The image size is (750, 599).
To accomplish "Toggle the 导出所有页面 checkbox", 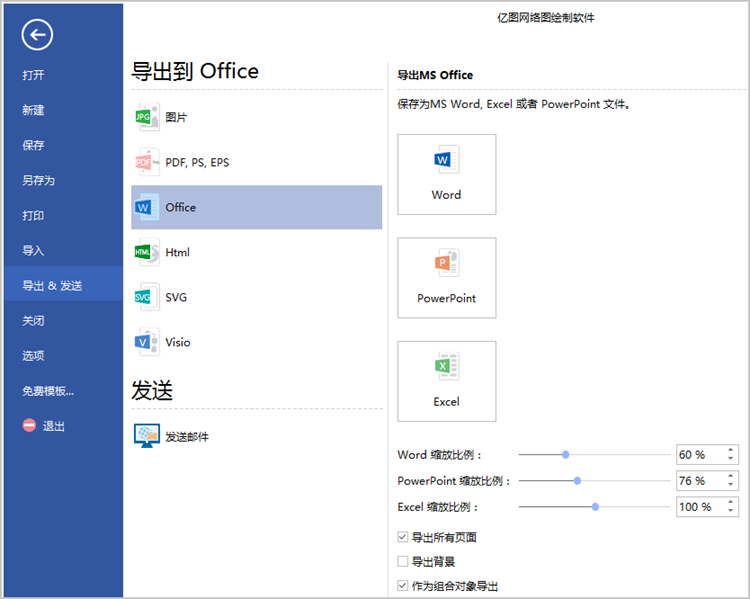I will coord(403,537).
